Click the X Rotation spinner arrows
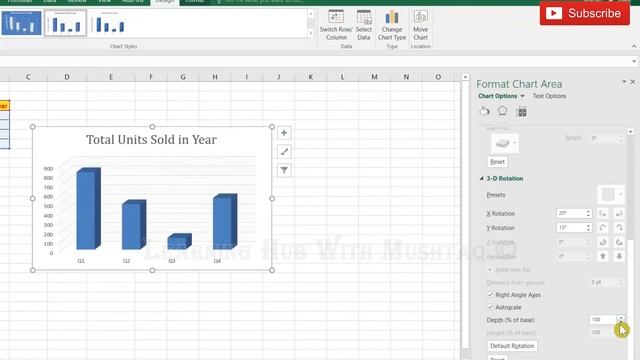 pyautogui.click(x=589, y=213)
